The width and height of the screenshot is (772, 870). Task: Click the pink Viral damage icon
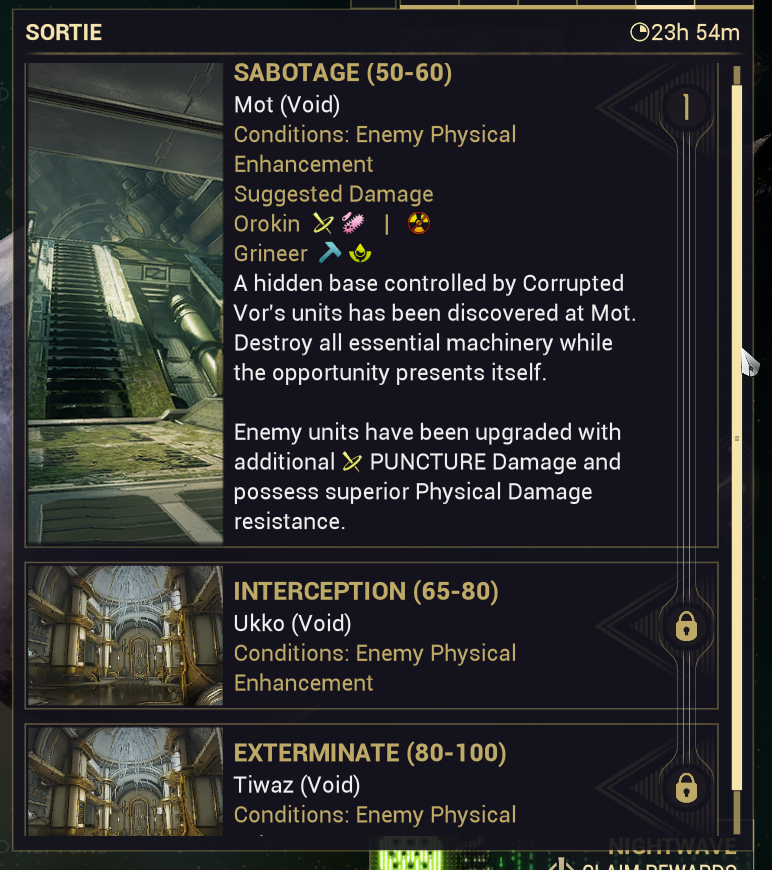354,223
